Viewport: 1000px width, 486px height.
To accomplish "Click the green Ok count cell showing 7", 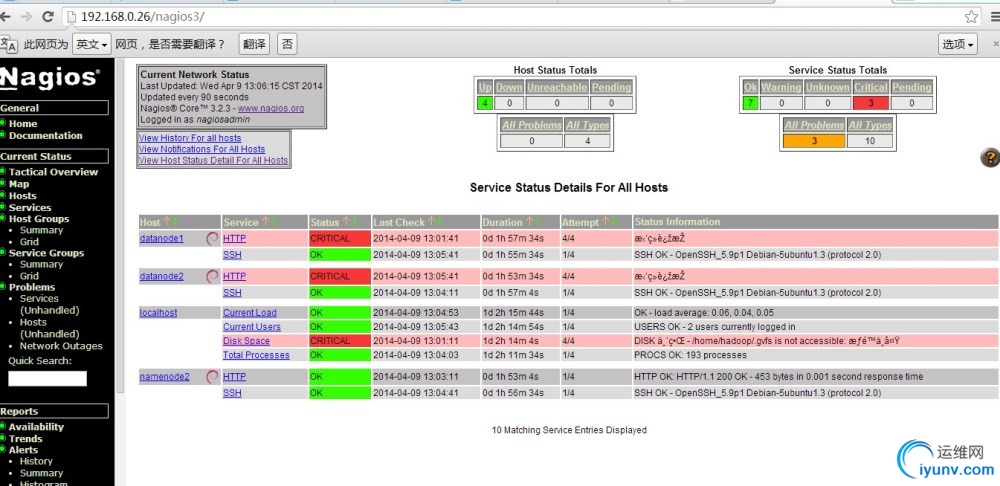I will (750, 103).
